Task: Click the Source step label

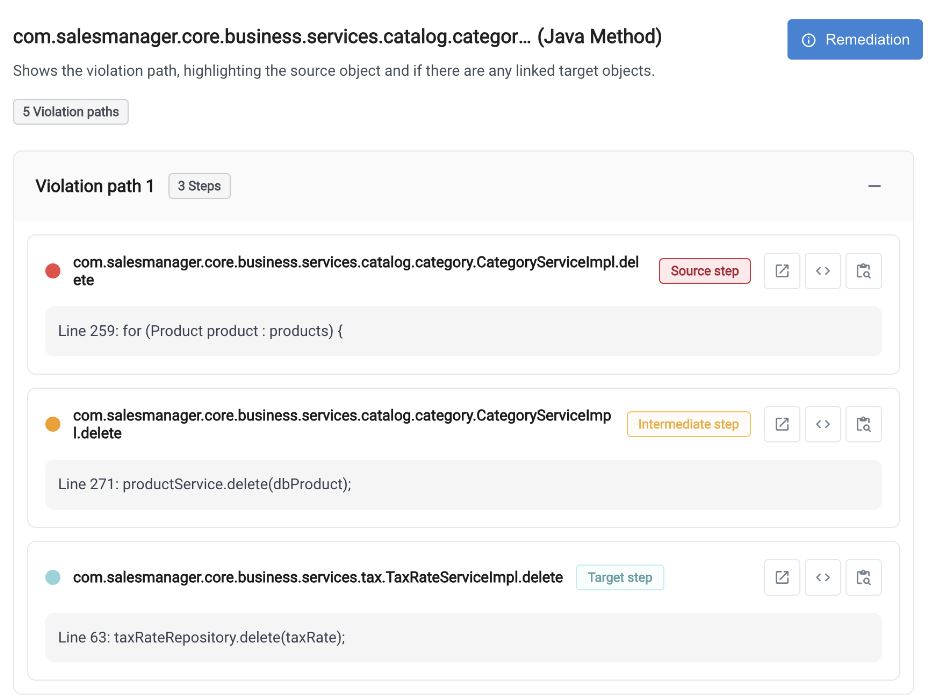Action: pos(705,271)
